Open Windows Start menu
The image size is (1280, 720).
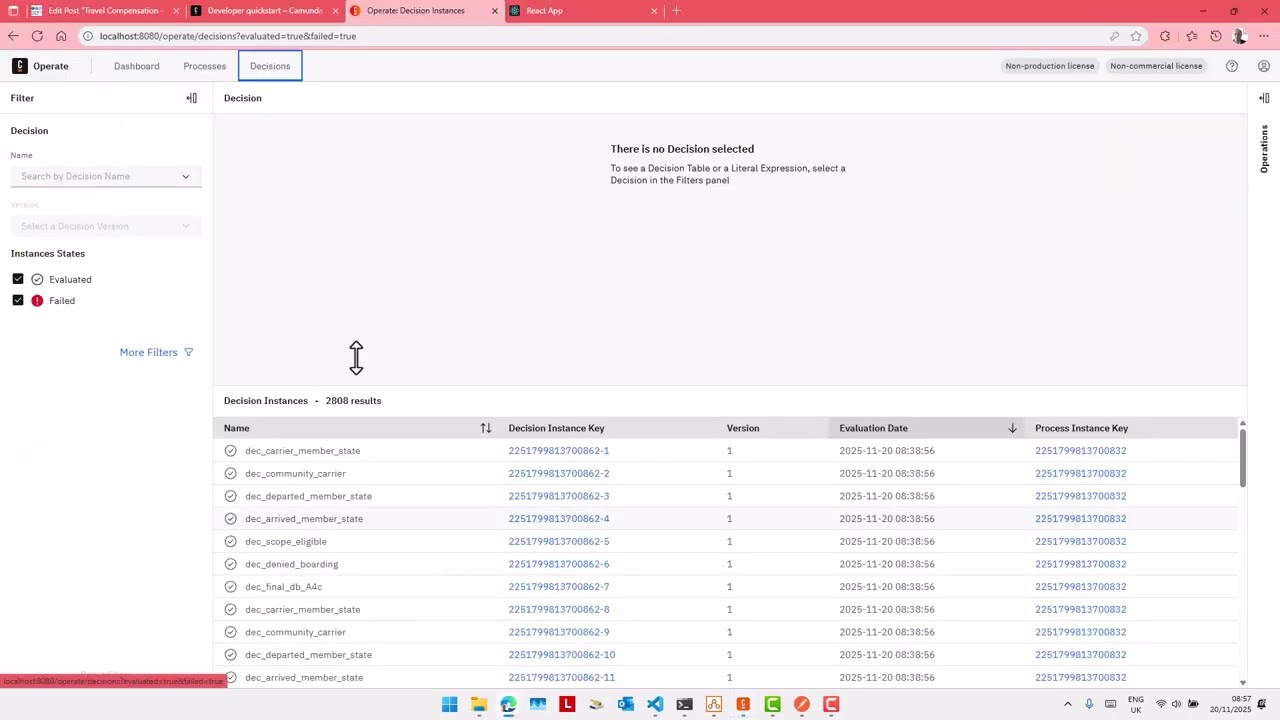coord(450,705)
